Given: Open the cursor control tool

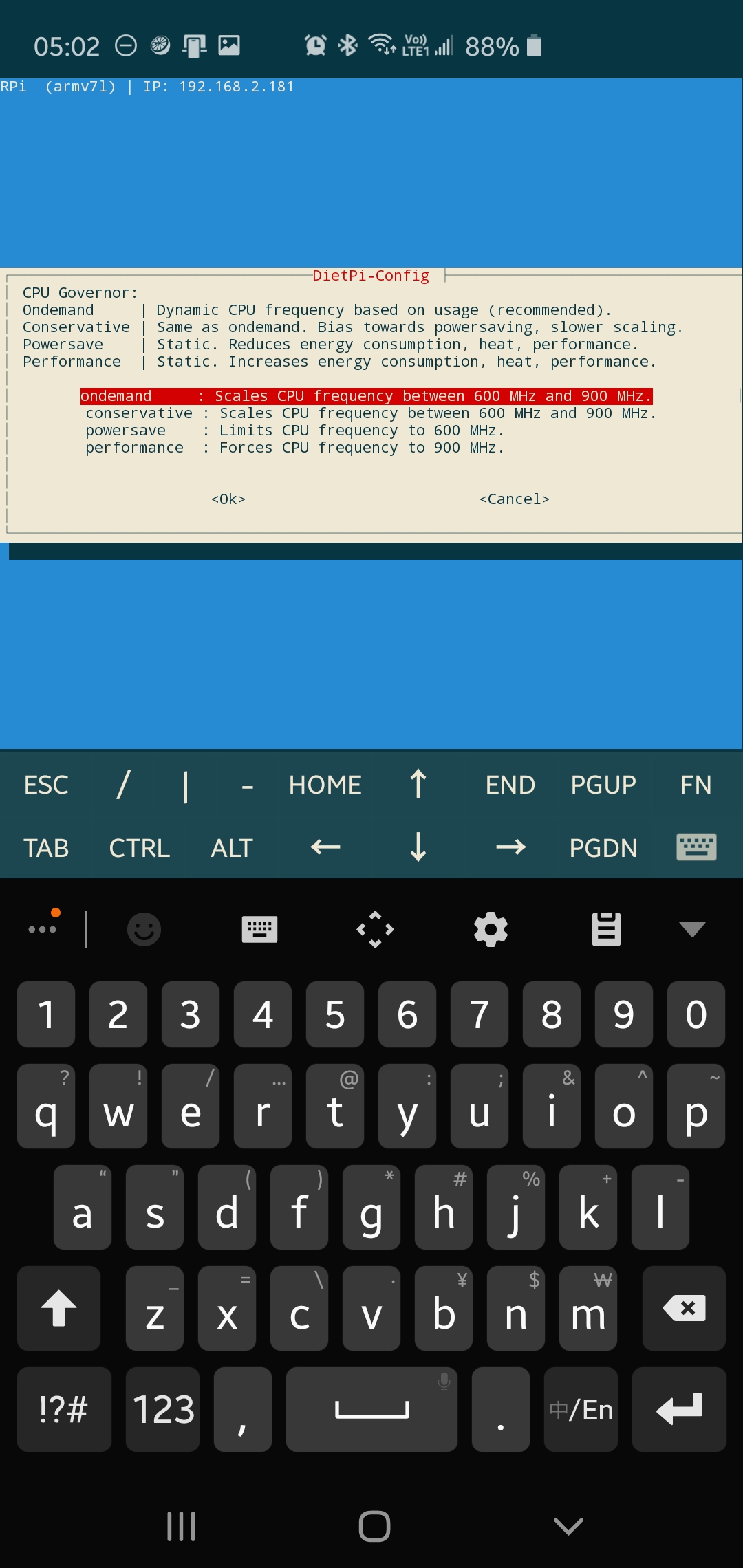Looking at the screenshot, I should [x=375, y=929].
